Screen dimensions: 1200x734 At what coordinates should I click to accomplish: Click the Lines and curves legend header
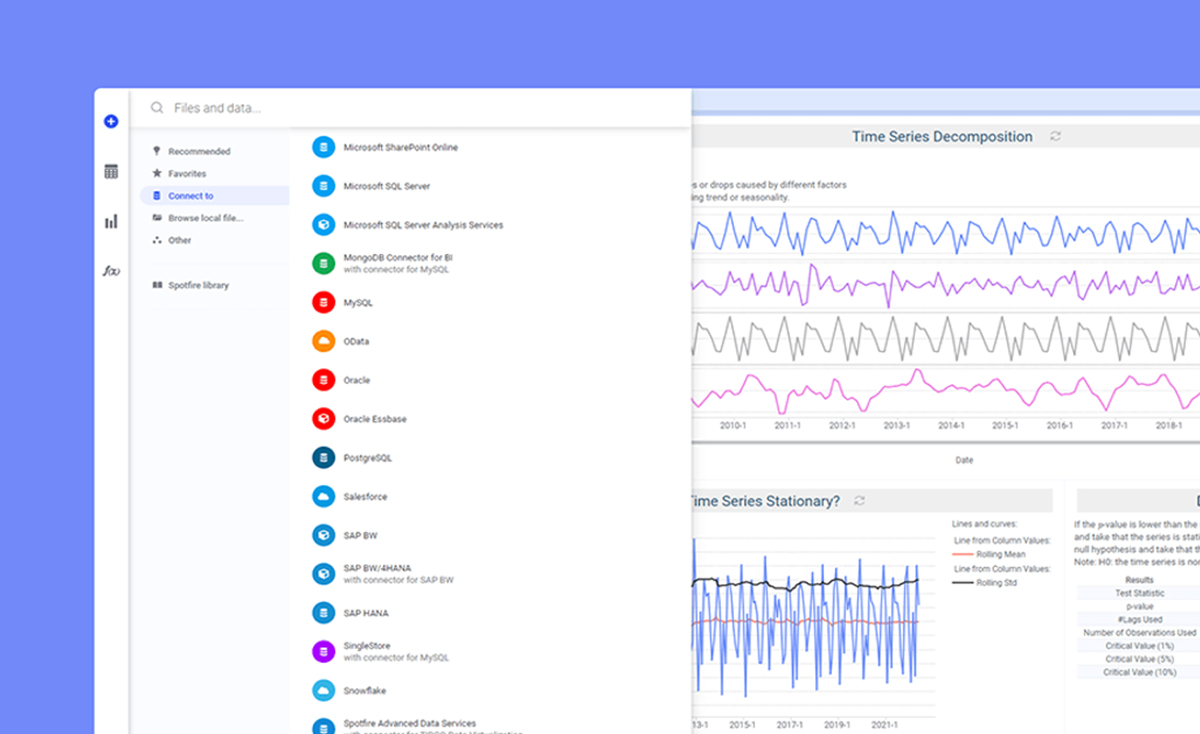pyautogui.click(x=986, y=524)
